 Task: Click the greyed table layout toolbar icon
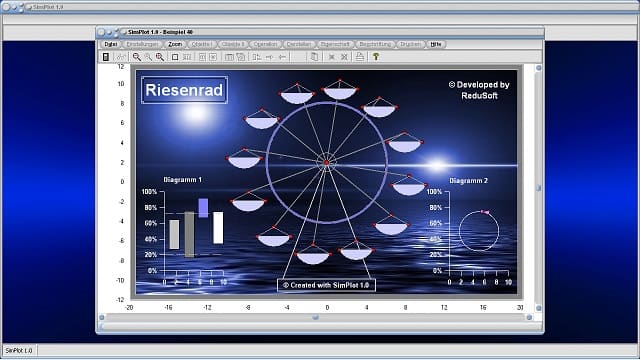tap(229, 57)
